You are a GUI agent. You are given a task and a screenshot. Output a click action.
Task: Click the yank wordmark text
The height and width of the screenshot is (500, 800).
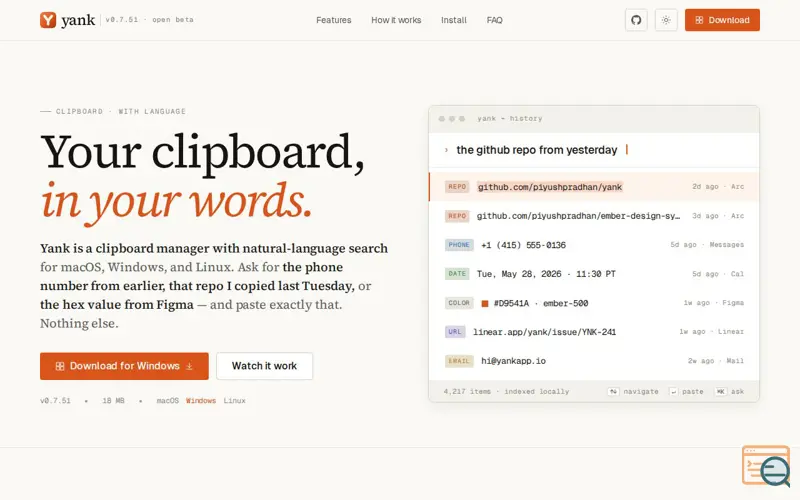78,20
